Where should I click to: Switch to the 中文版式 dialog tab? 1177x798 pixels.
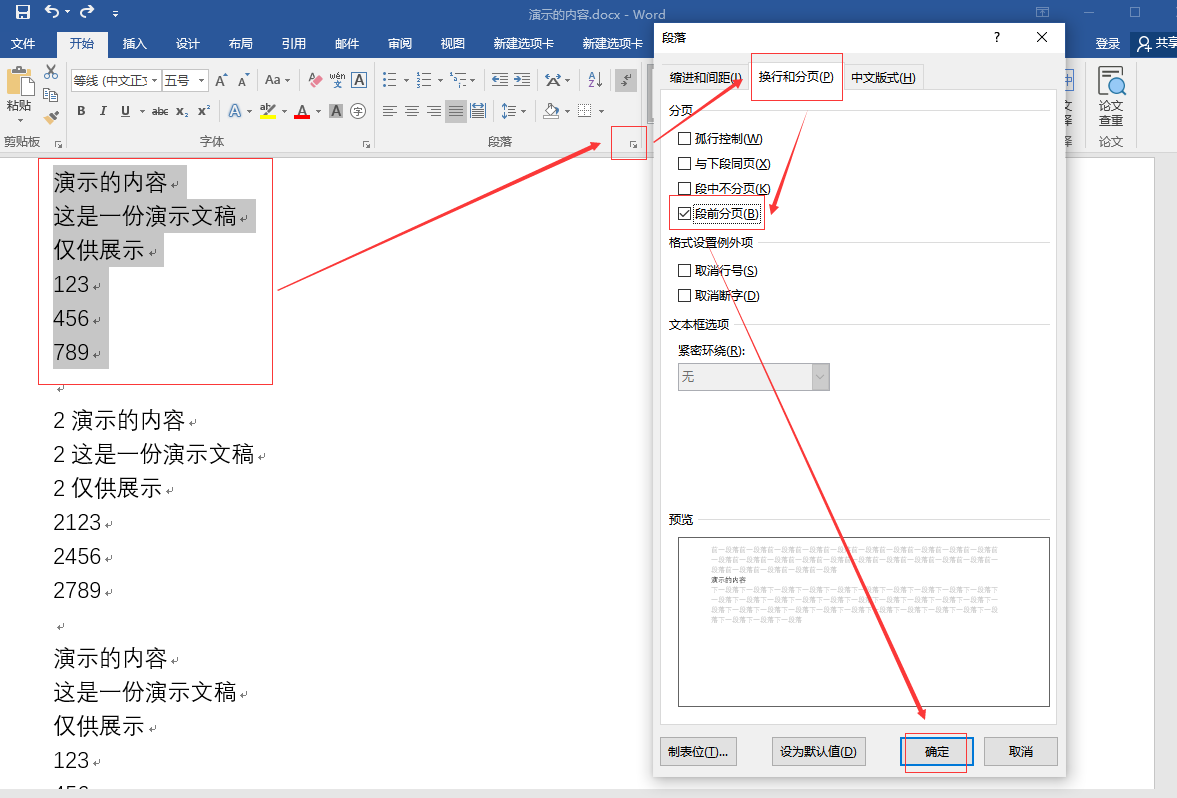[883, 77]
